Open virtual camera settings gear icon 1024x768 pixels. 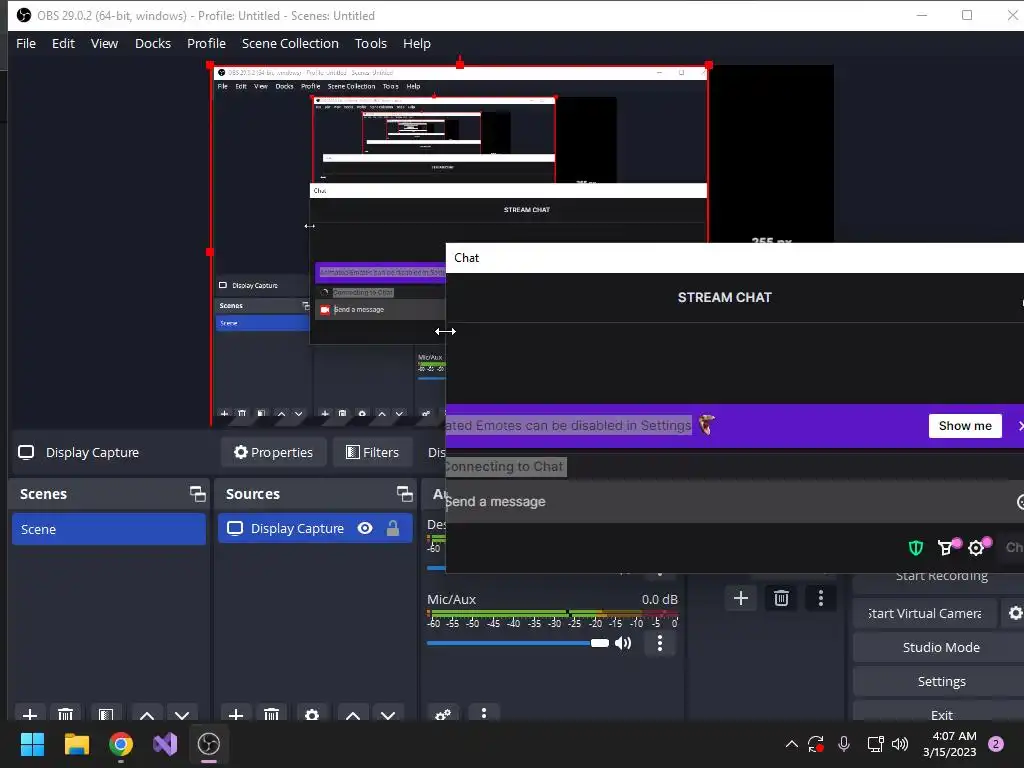pyautogui.click(x=1015, y=613)
